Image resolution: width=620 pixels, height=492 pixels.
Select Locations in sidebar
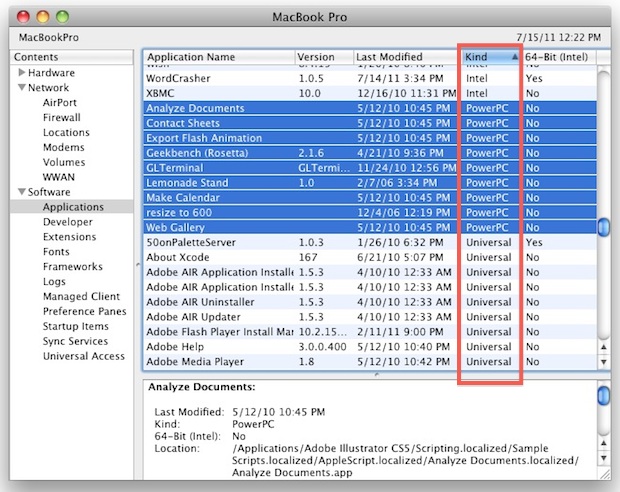(66, 132)
